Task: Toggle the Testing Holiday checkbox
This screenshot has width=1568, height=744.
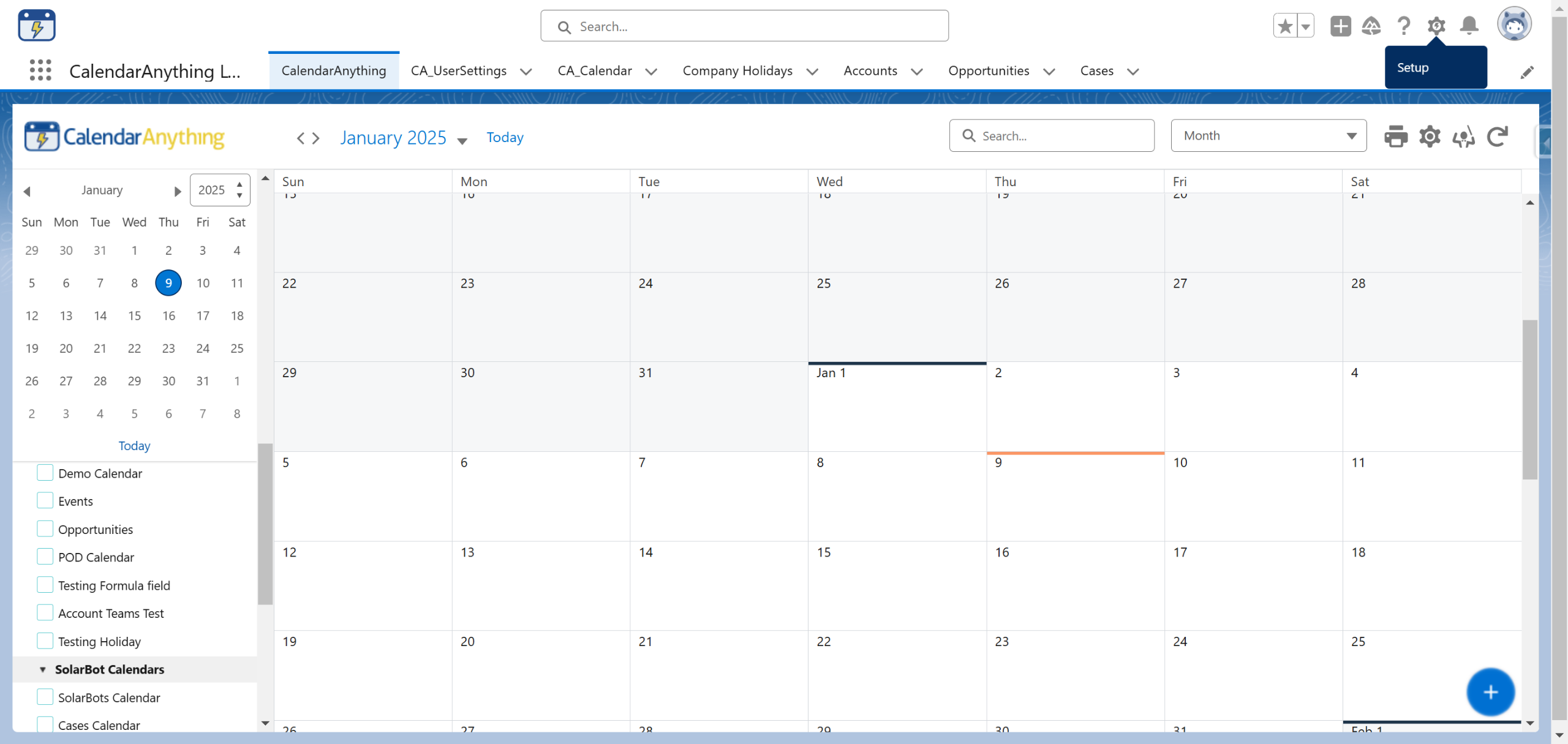Action: pyautogui.click(x=45, y=641)
